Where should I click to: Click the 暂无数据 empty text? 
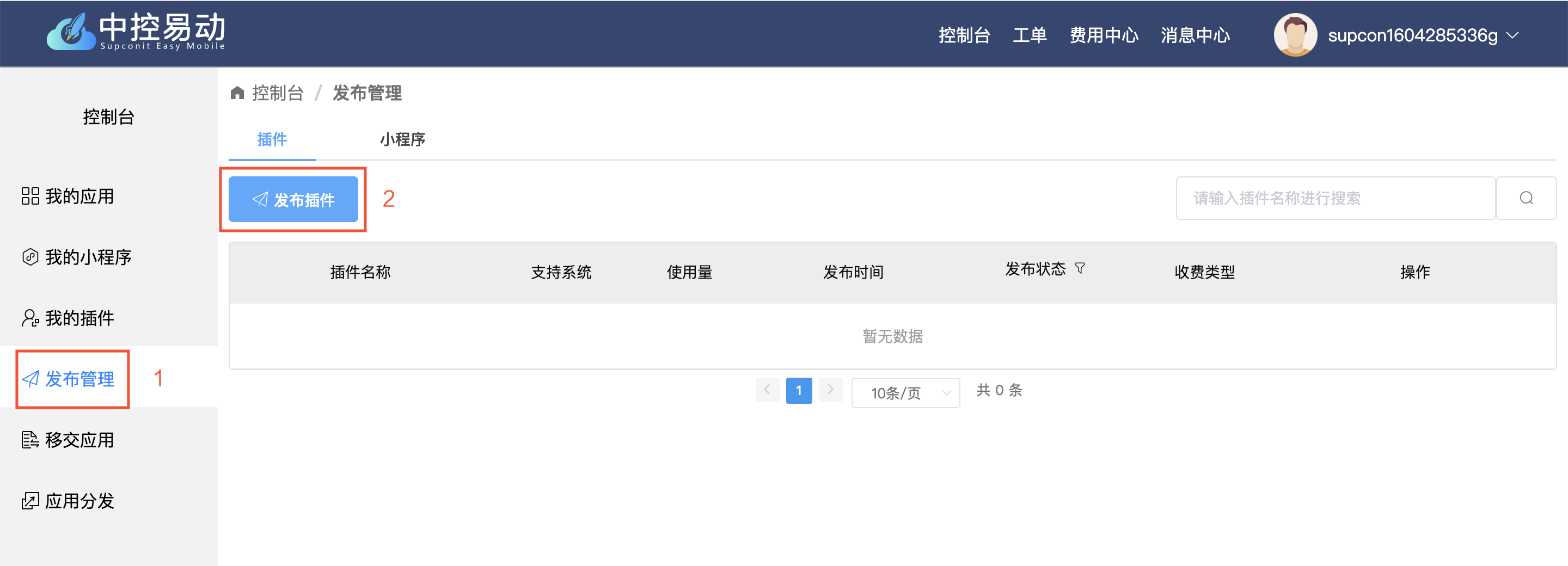892,336
